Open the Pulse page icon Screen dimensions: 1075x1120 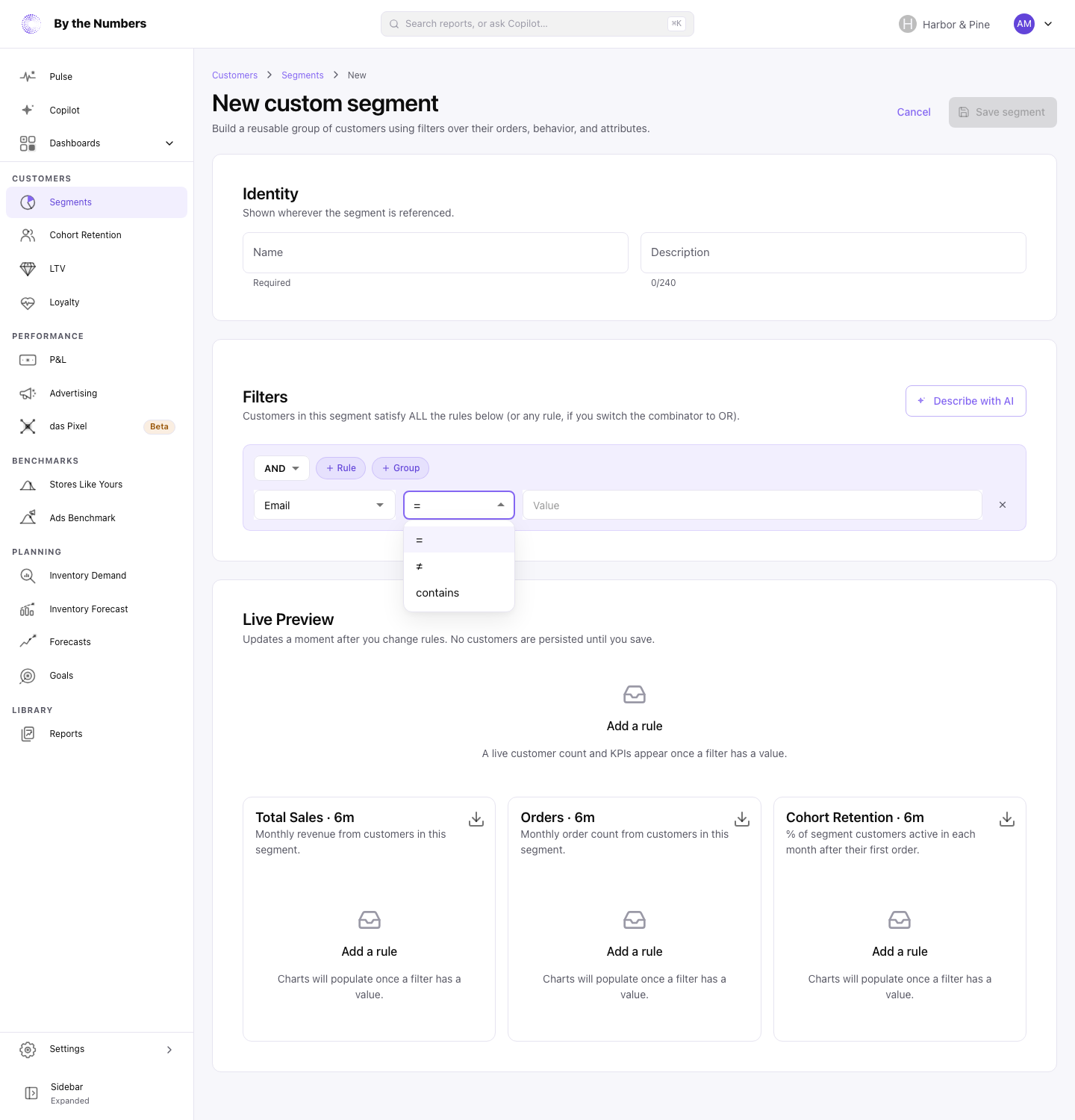point(28,77)
